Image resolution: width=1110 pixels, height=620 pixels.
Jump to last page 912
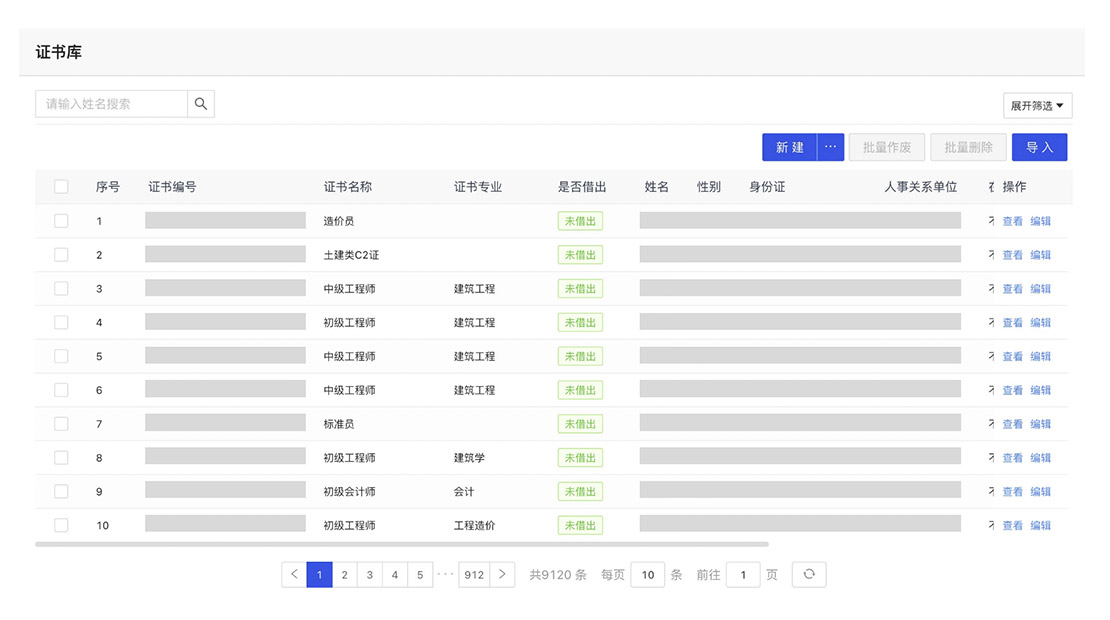click(474, 575)
